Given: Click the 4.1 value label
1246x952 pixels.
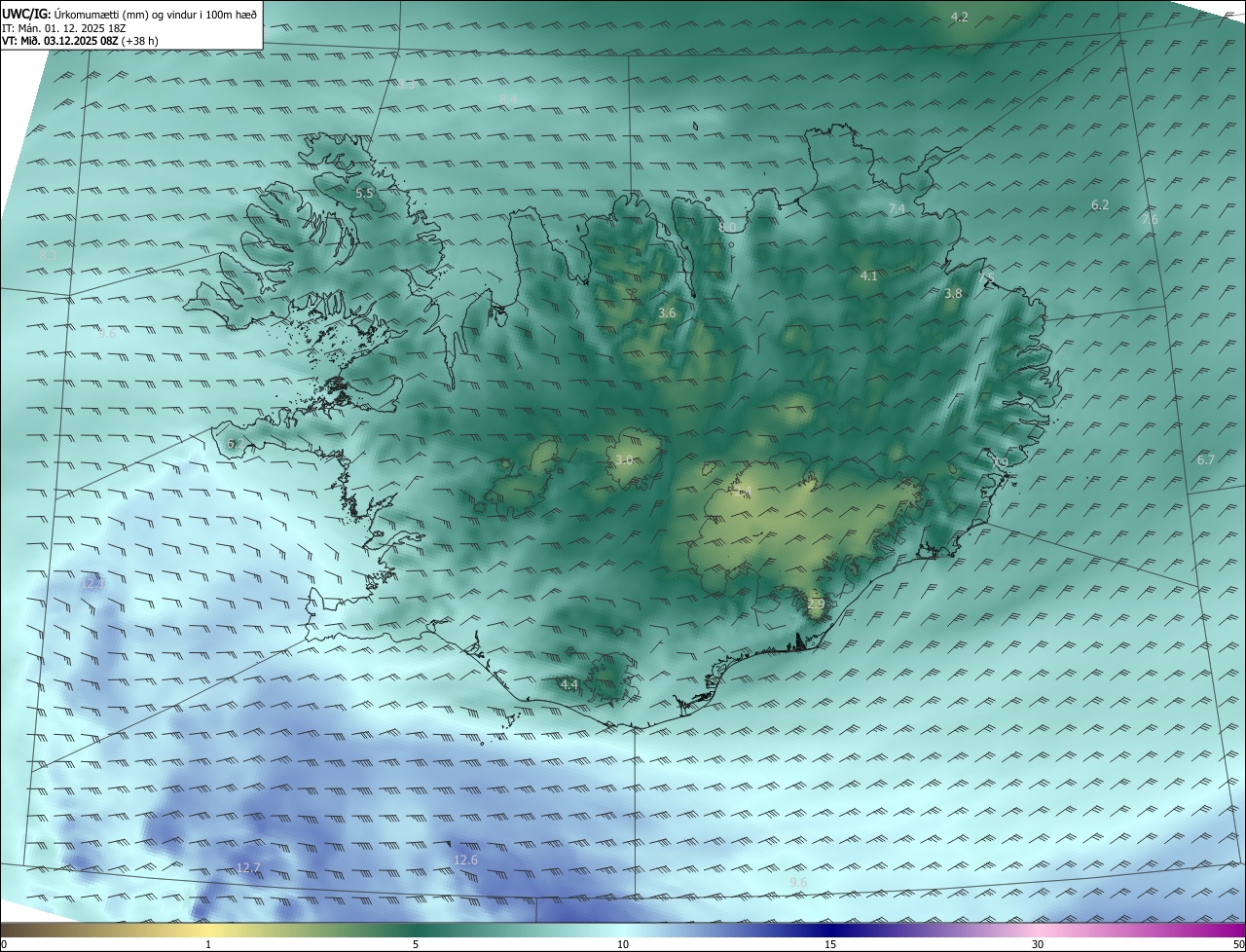Looking at the screenshot, I should (869, 276).
